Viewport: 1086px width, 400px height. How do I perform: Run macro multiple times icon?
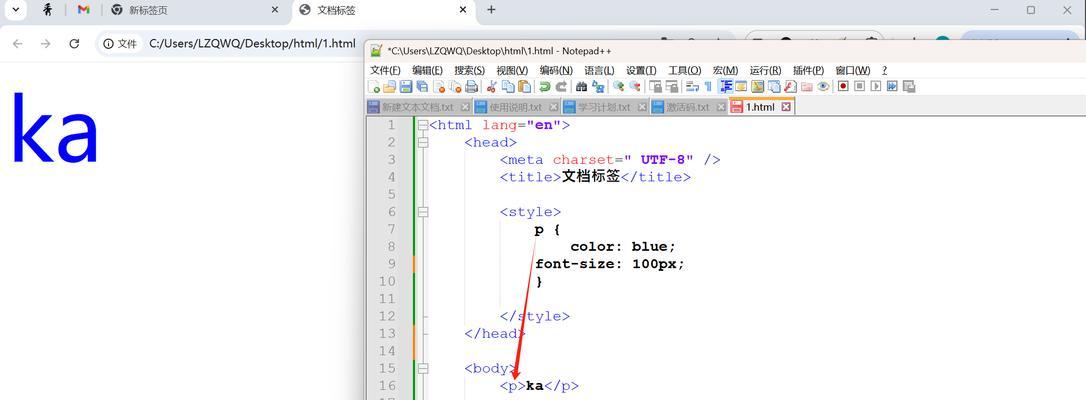pos(892,87)
